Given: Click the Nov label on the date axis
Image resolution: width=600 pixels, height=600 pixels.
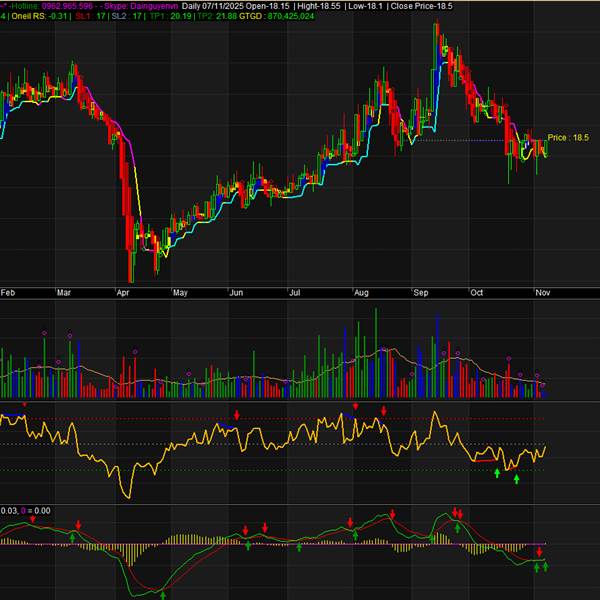Looking at the screenshot, I should (x=541, y=293).
